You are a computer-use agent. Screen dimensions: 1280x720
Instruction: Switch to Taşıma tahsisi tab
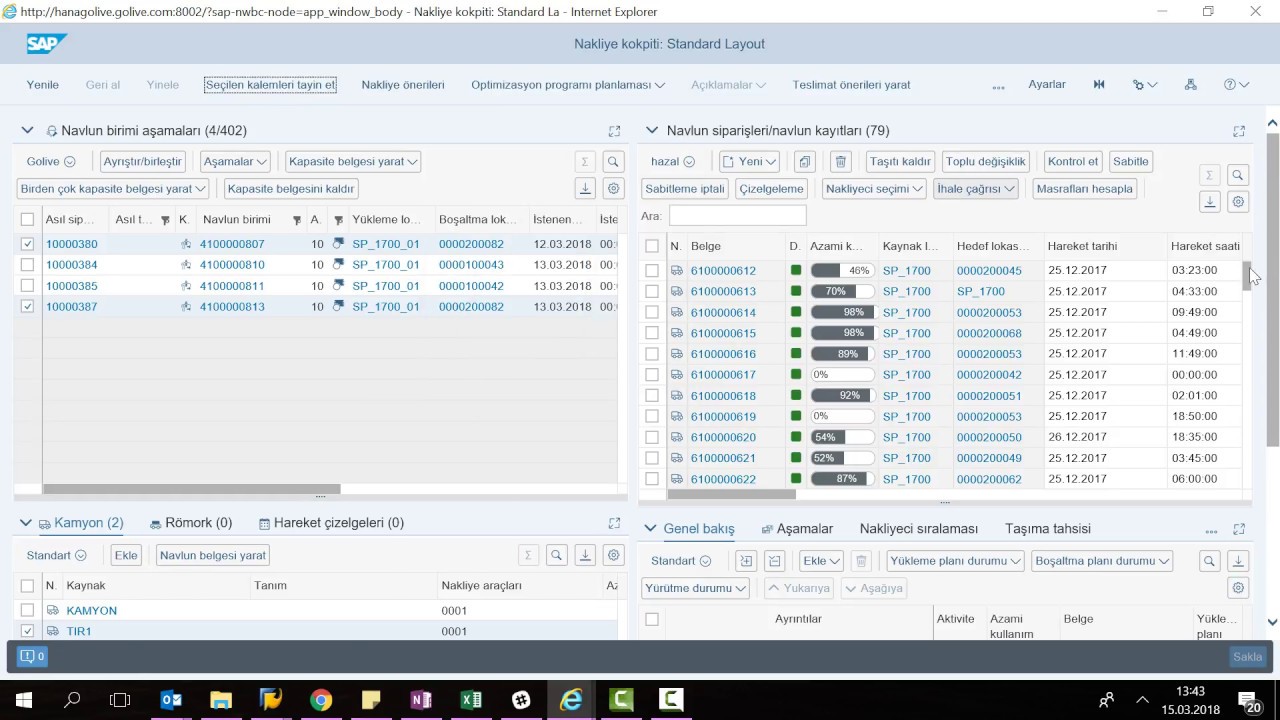point(1048,529)
